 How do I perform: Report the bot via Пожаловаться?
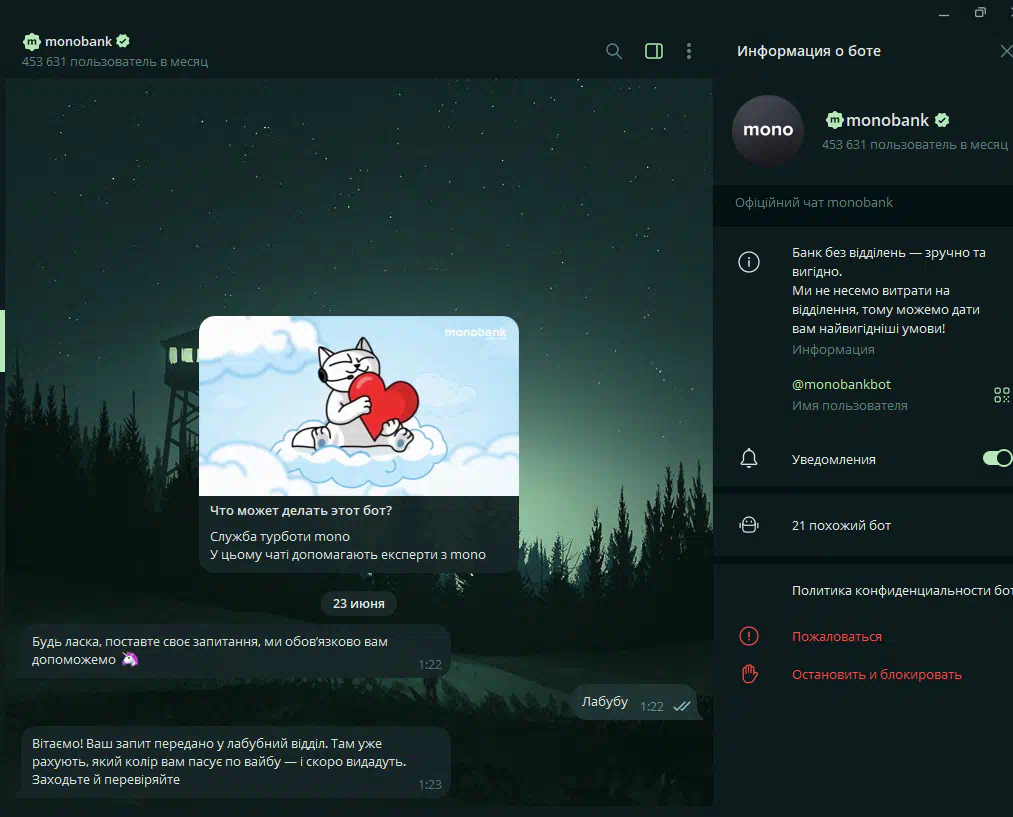837,636
